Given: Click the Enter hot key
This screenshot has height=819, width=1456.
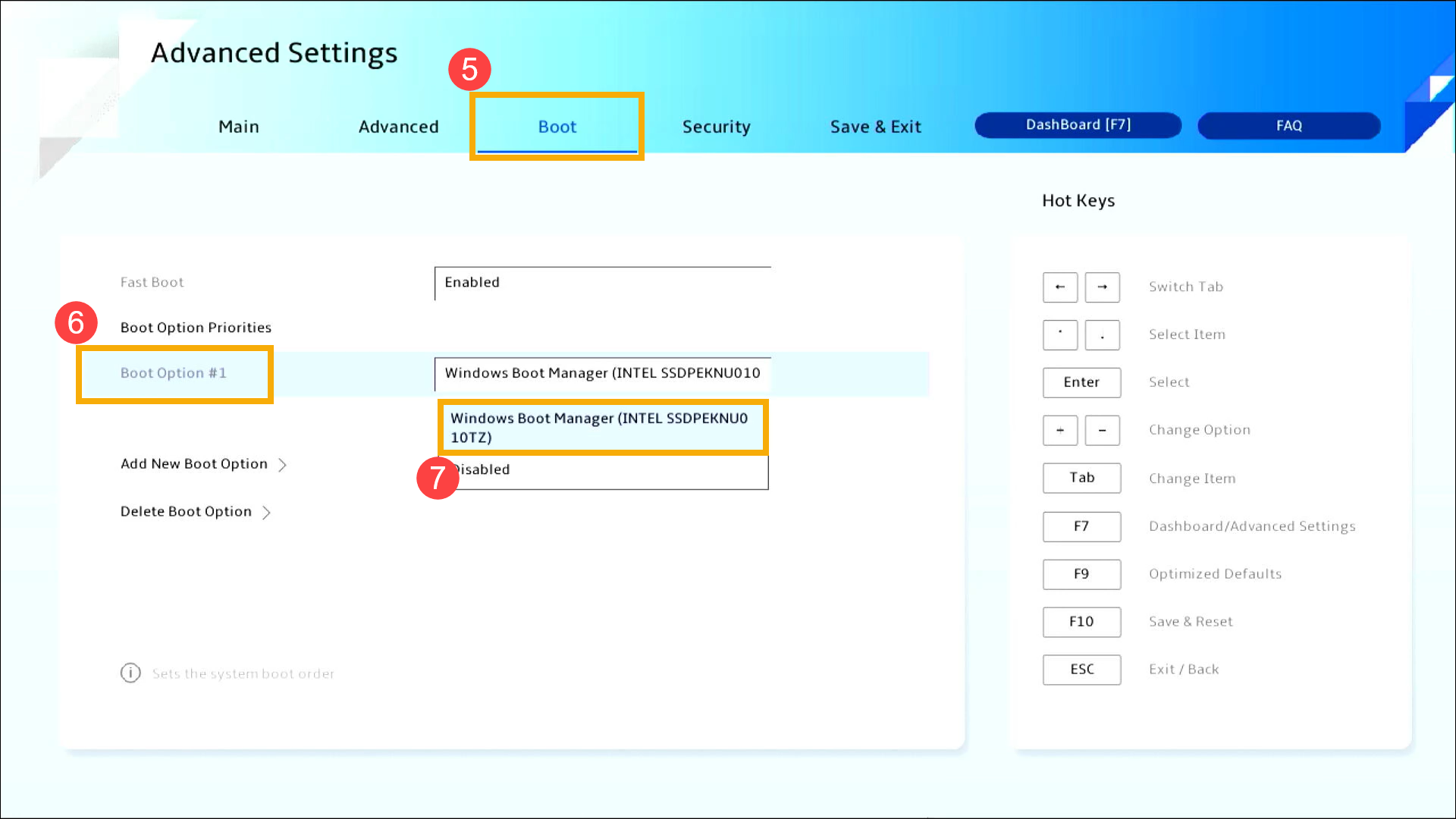Looking at the screenshot, I should click(x=1081, y=383).
